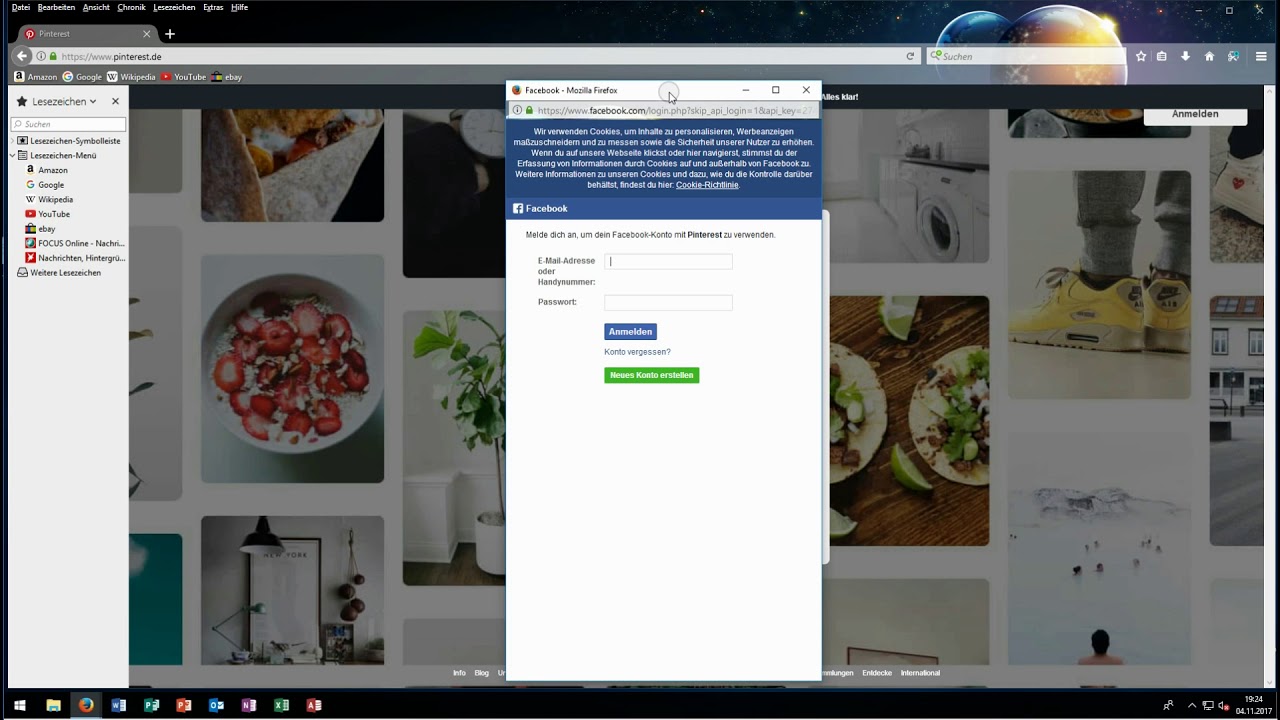Open Amazon in bookmarks toolbar
This screenshot has height=720, width=1280.
(36, 77)
